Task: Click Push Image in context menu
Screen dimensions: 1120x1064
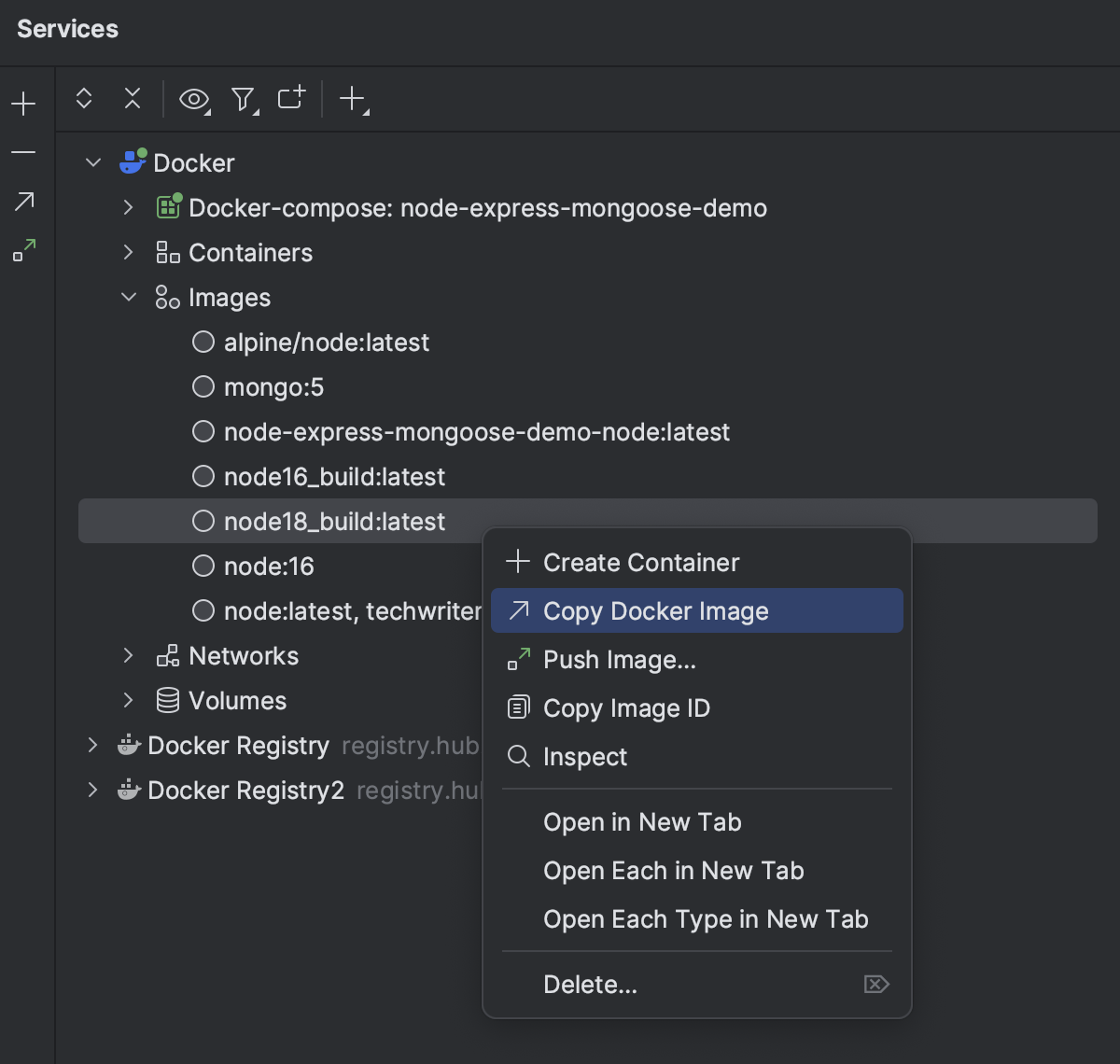Action: coord(619,660)
